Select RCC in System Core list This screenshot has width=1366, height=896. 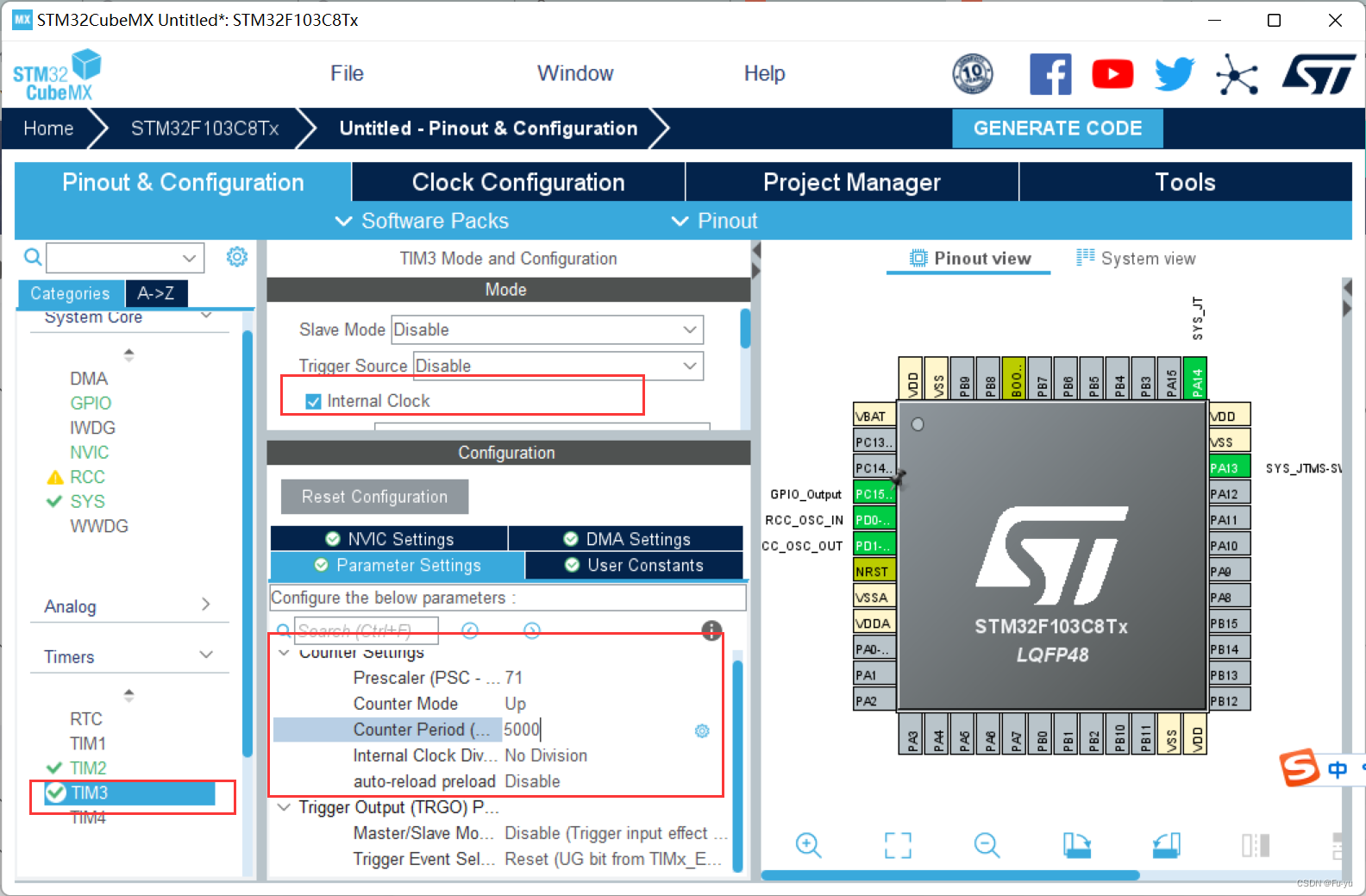87,477
